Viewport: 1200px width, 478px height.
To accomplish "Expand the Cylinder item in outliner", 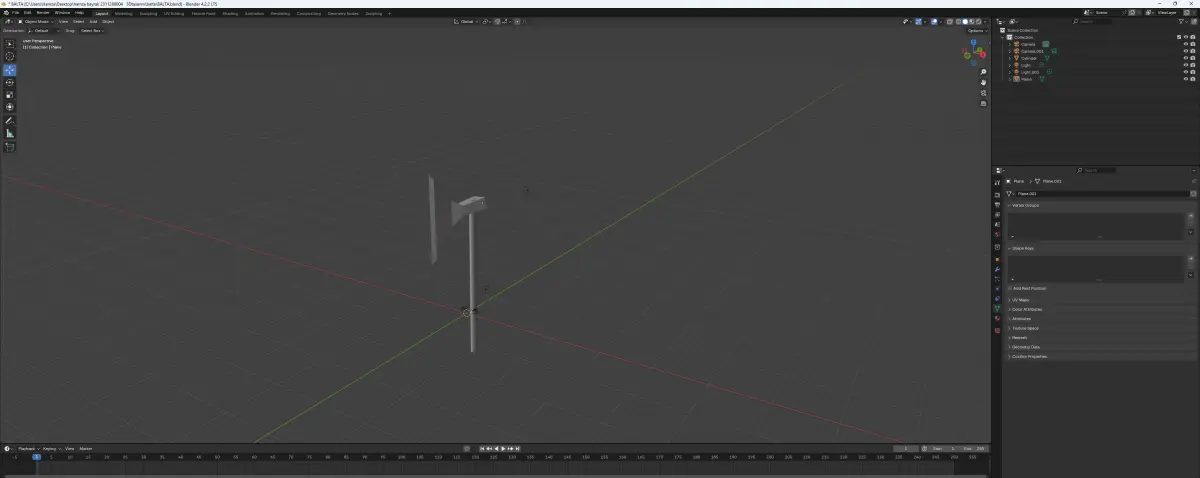I will click(1010, 58).
